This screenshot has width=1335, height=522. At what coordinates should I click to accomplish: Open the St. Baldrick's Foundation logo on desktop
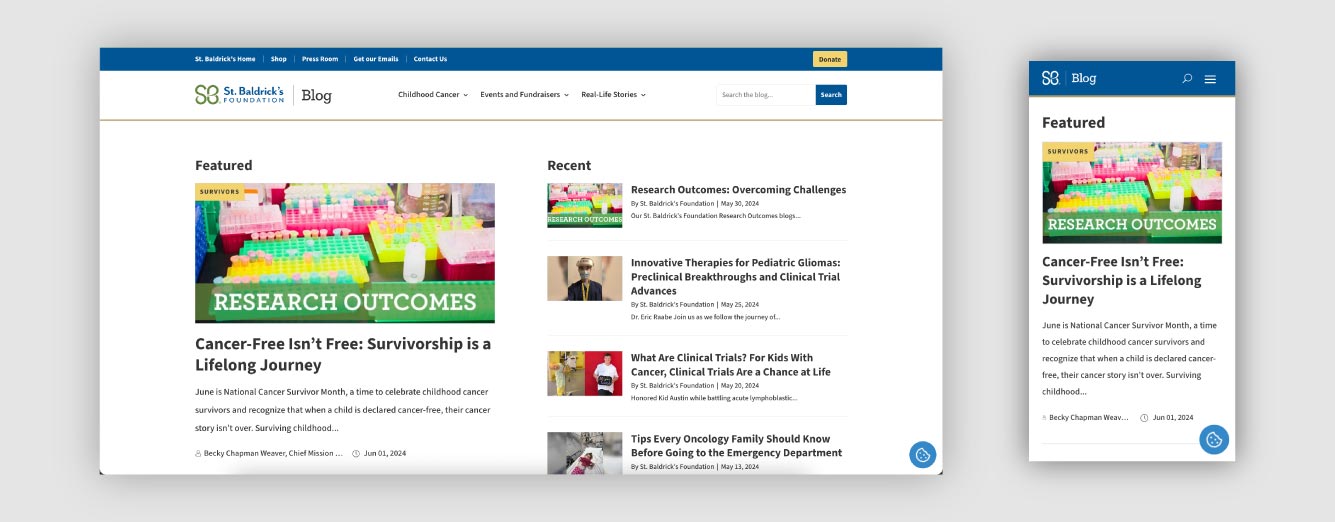click(239, 95)
